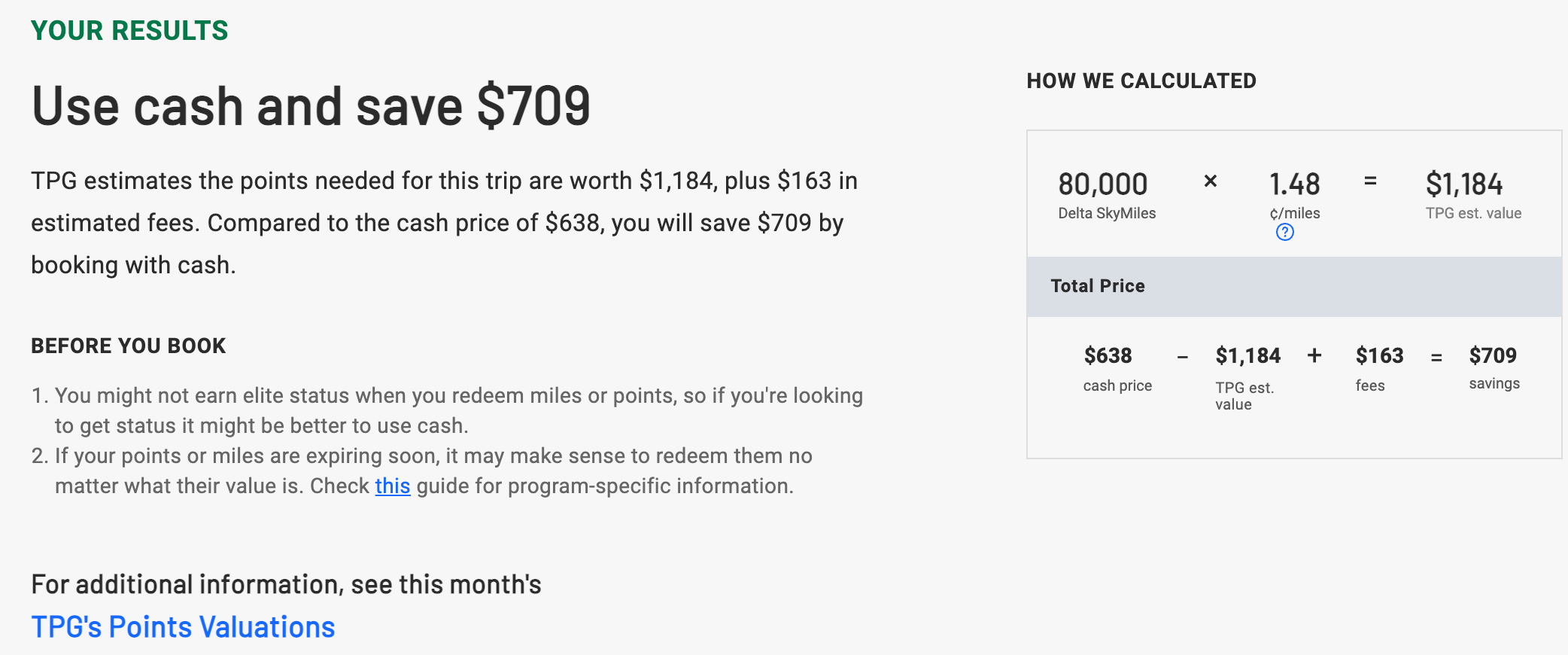Click the 1.48 cents per mile value
The image size is (1568, 655).
(1294, 184)
